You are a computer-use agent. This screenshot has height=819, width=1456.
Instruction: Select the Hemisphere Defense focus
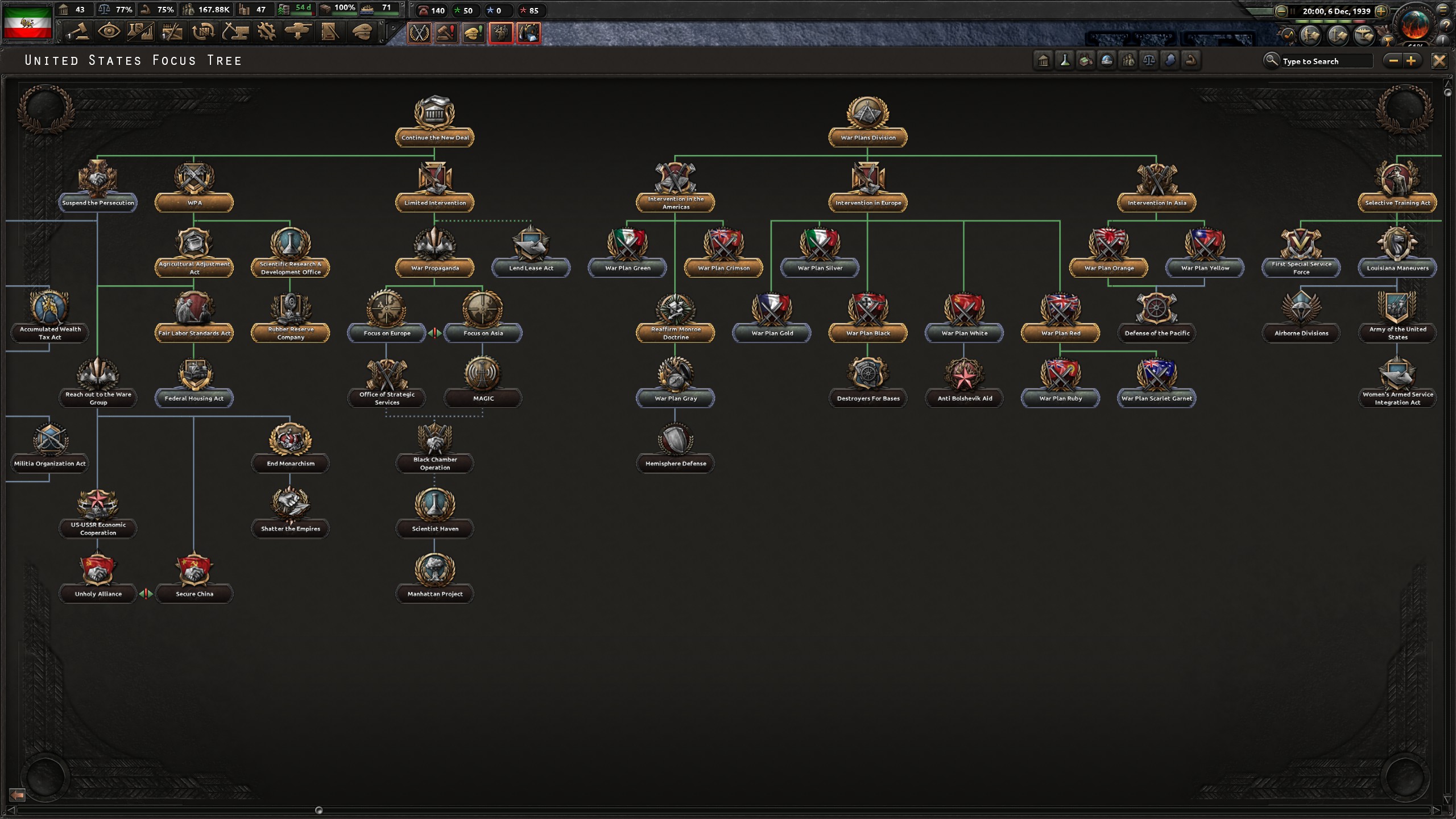coord(675,447)
